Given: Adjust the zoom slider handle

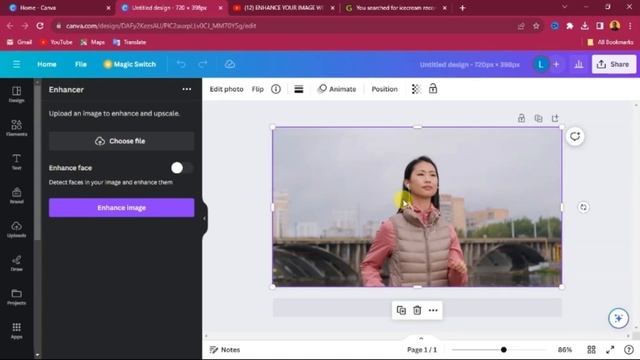Looking at the screenshot, I should click(504, 350).
